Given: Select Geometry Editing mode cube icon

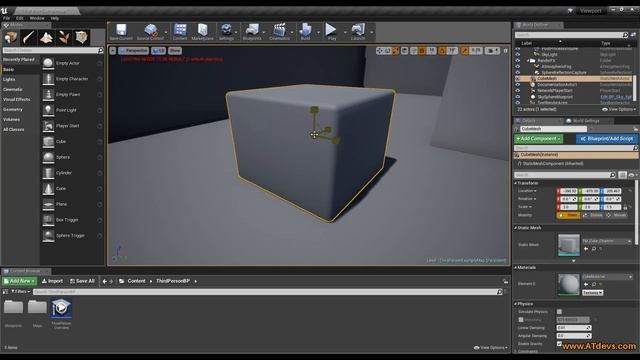Looking at the screenshot, I should (82, 38).
